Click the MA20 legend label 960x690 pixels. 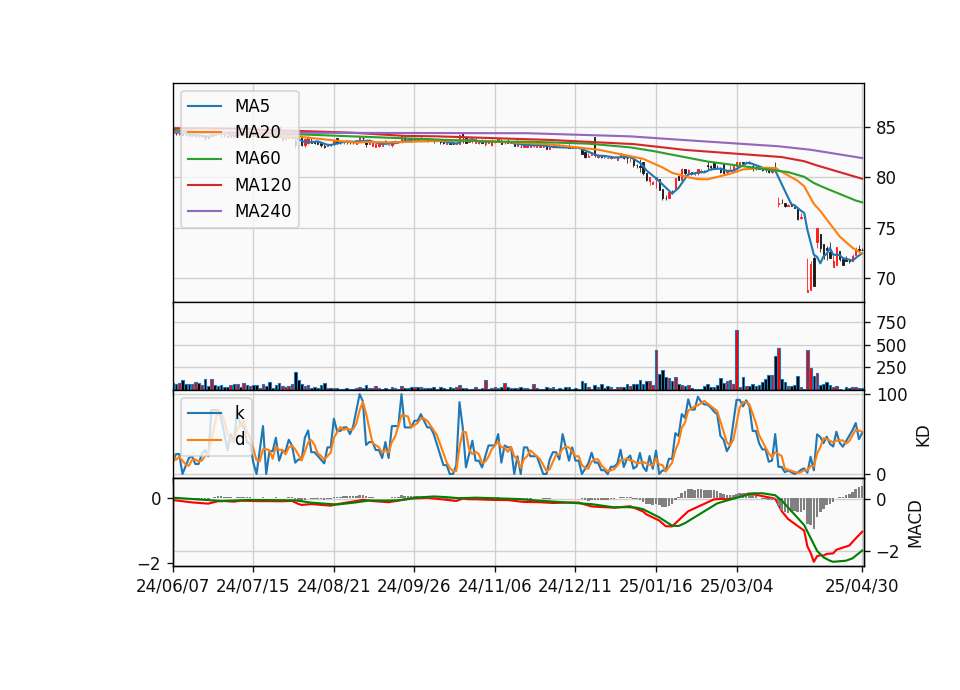[x=257, y=132]
